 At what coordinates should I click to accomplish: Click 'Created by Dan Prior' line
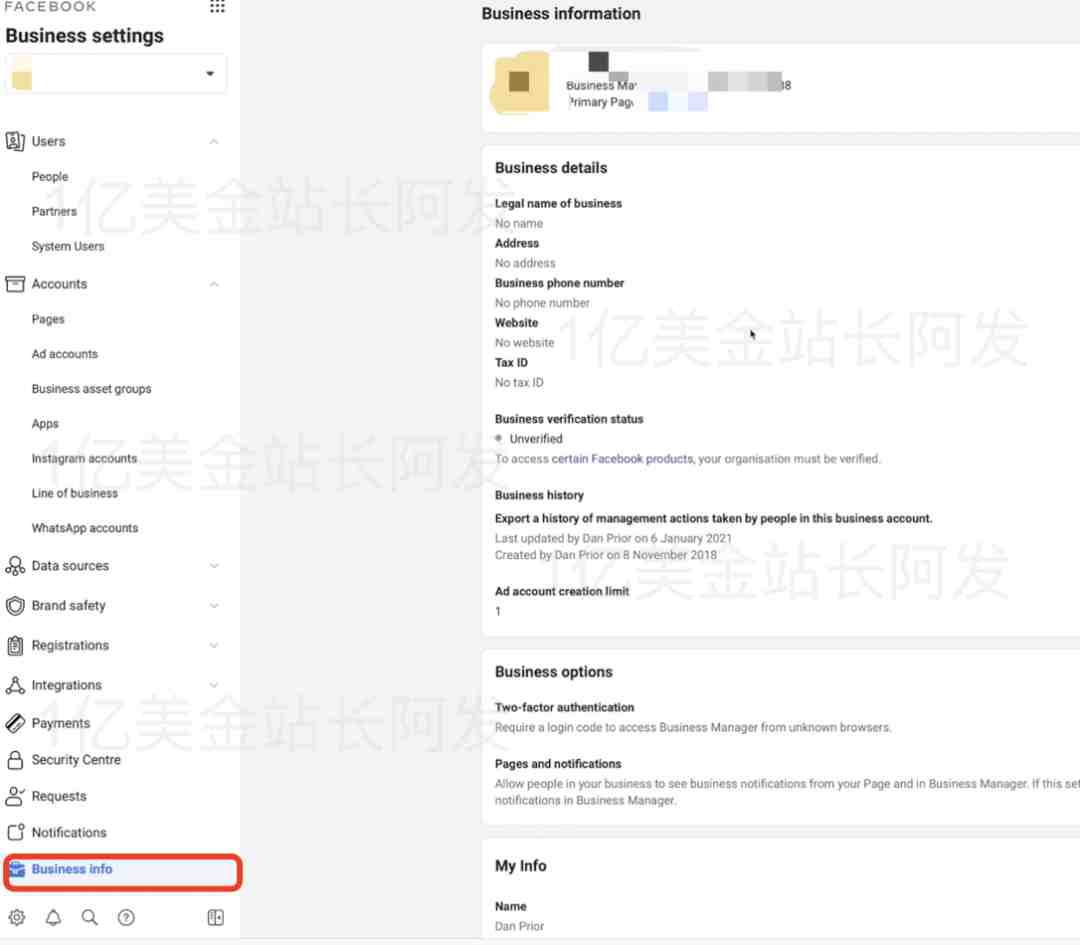(605, 555)
